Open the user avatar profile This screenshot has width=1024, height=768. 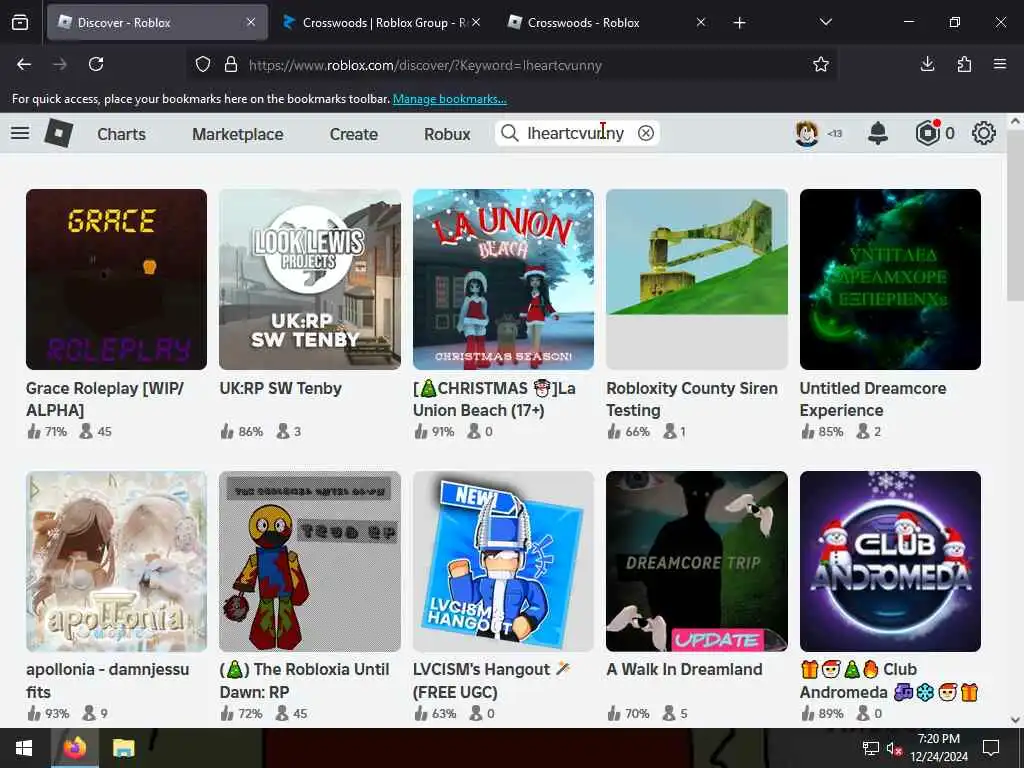pyautogui.click(x=807, y=133)
